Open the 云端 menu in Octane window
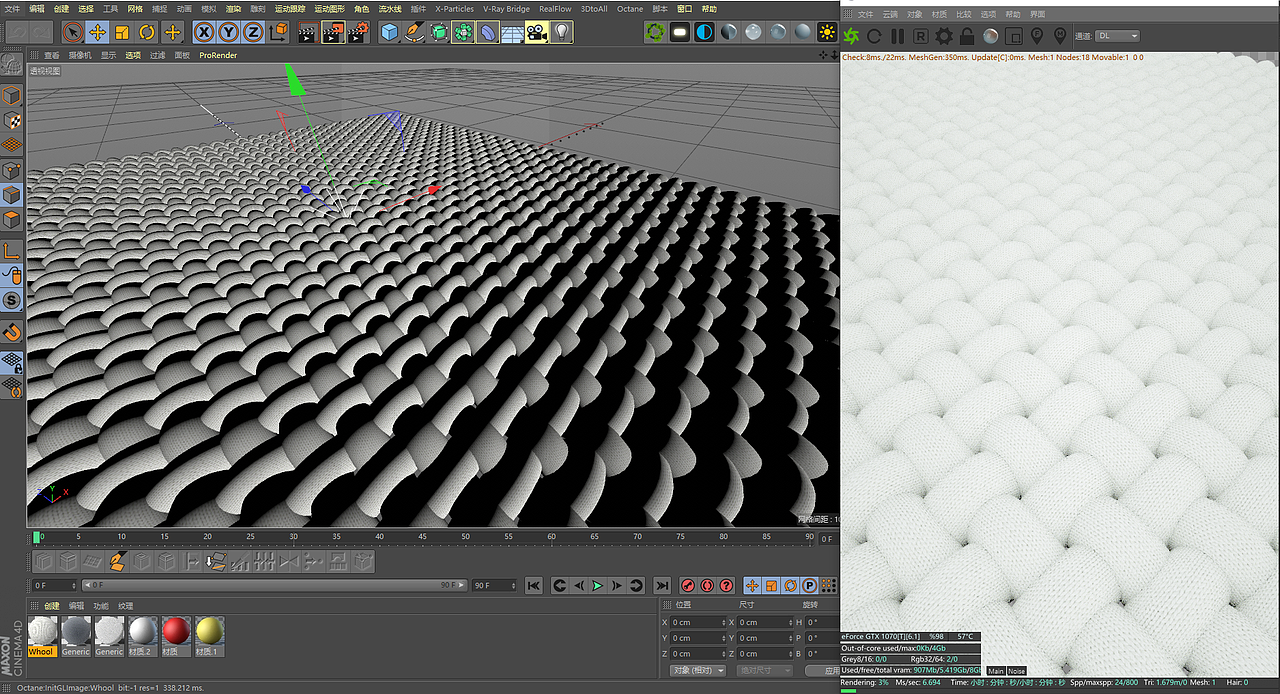 click(890, 14)
